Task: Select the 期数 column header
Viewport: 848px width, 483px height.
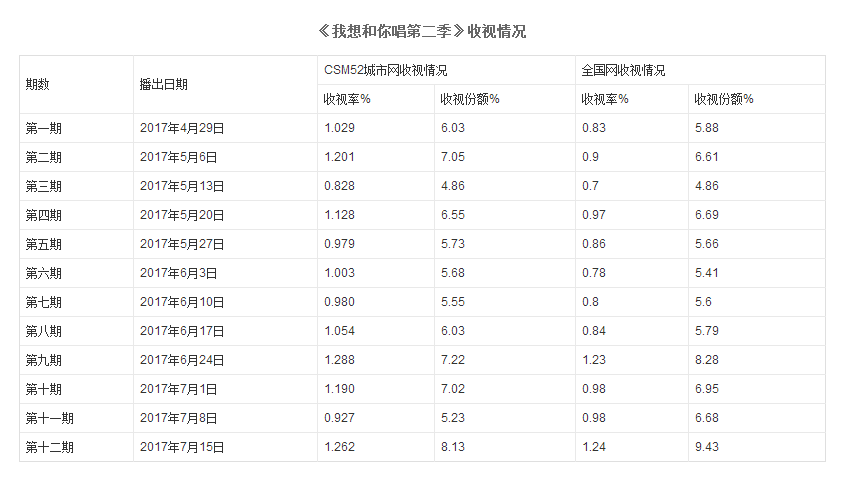Action: pos(38,85)
